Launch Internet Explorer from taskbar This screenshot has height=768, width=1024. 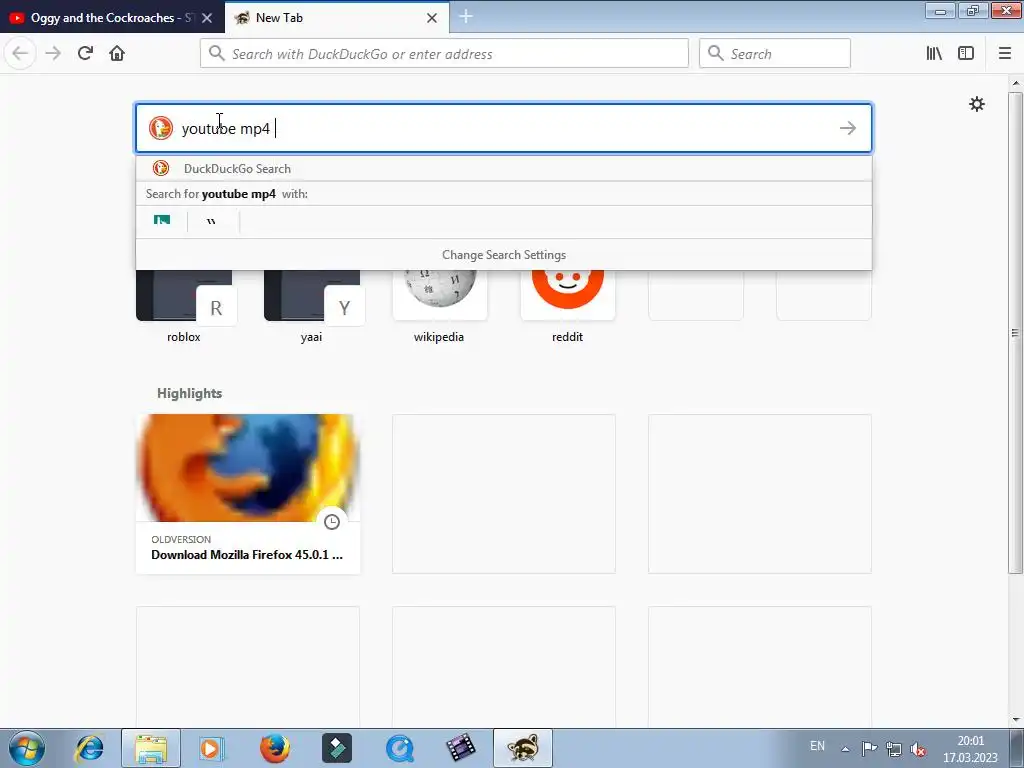tap(89, 748)
